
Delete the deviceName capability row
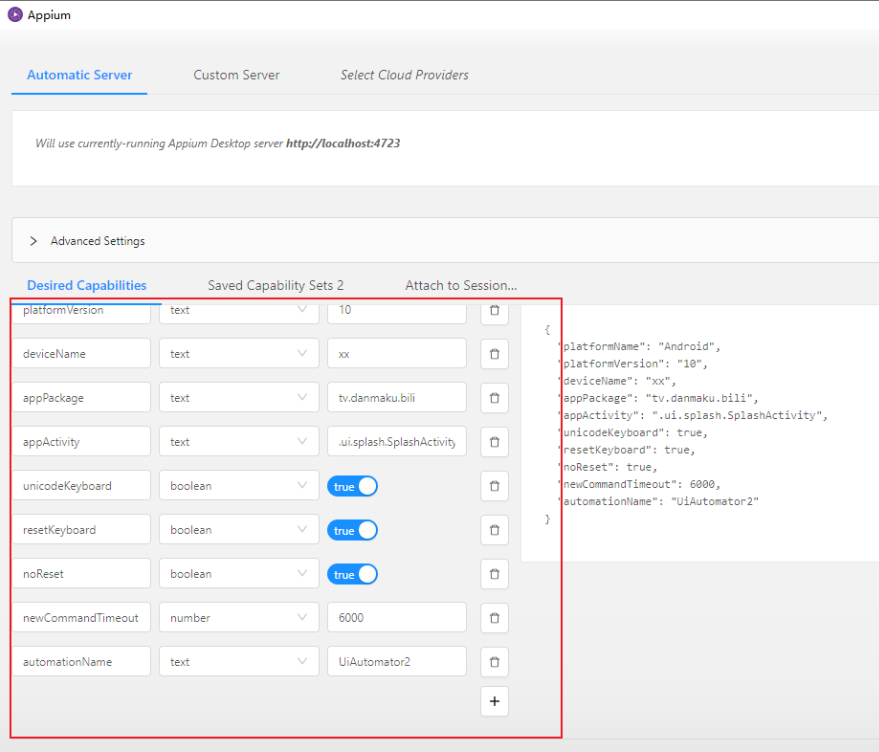pyautogui.click(x=494, y=354)
